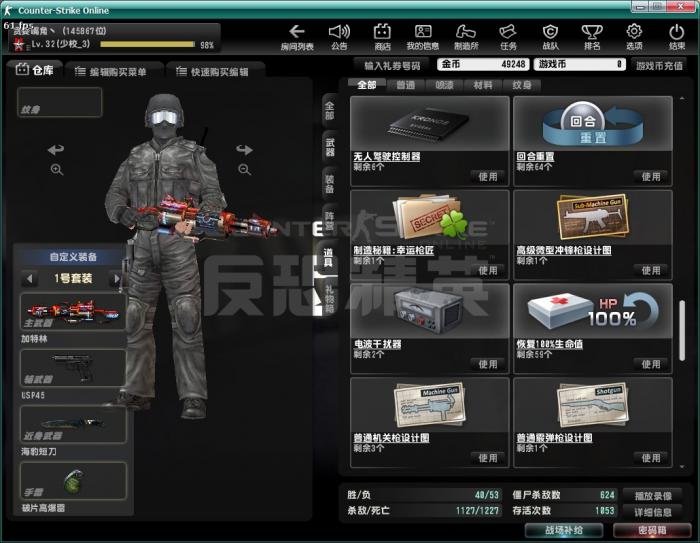Click game currency recharge (游戏币充值) button
This screenshot has width=700, height=543.
[659, 66]
